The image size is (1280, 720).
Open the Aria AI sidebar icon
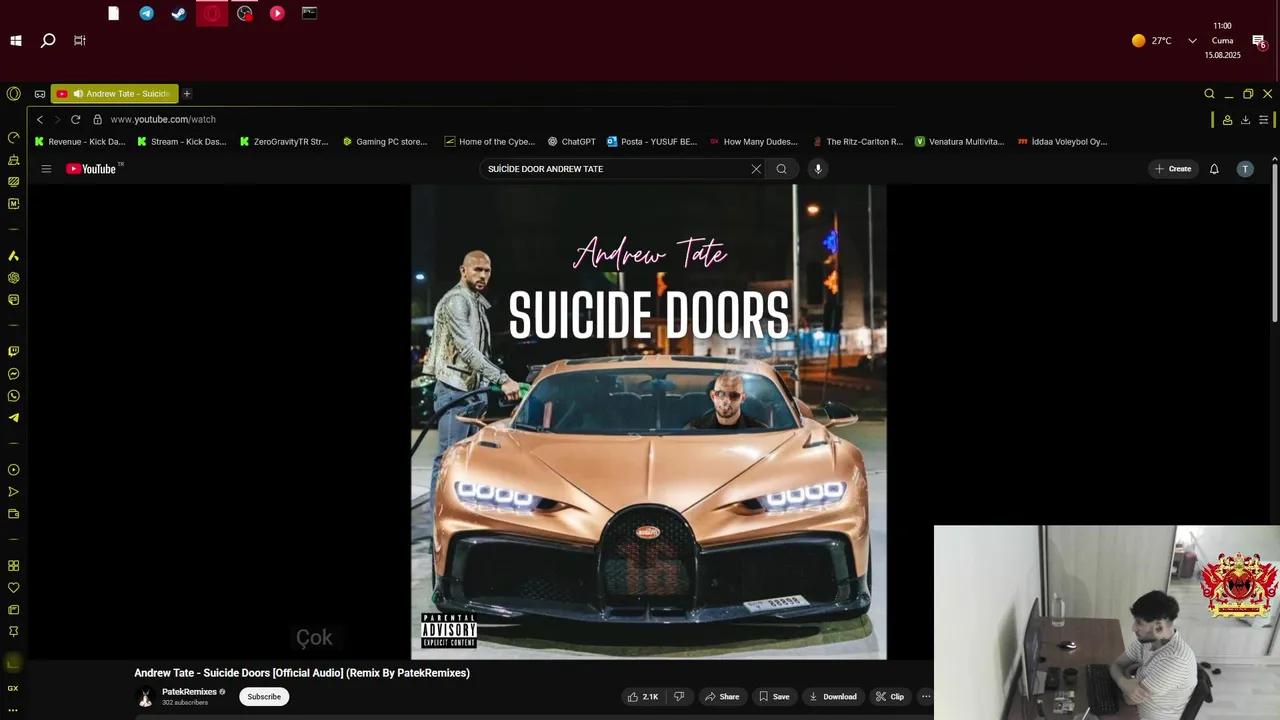coord(13,256)
